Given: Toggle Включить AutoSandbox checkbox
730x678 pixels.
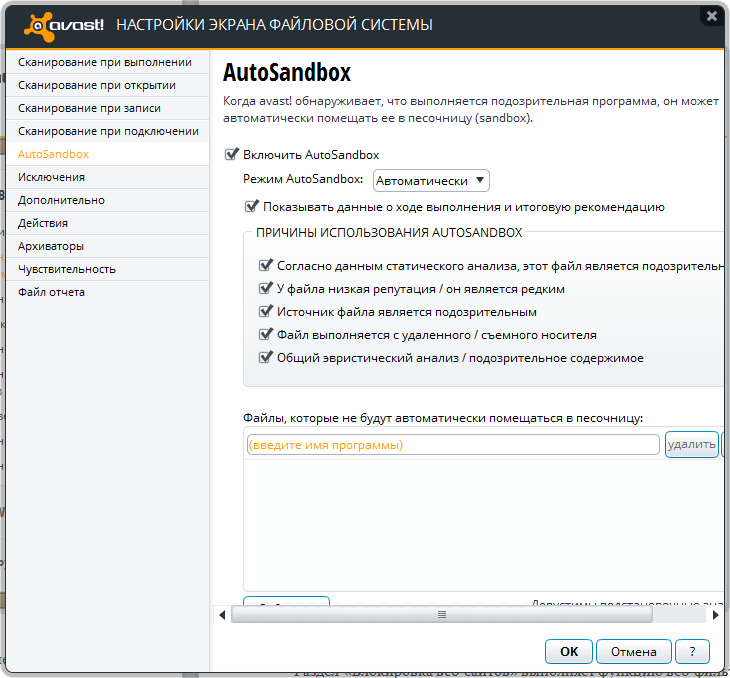Looking at the screenshot, I should (x=231, y=154).
